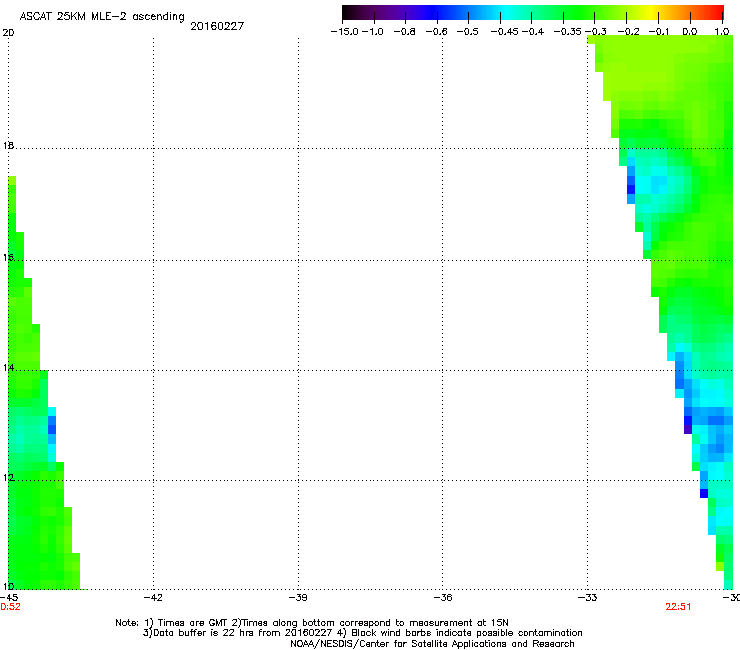Image resolution: width=740 pixels, height=650 pixels.
Task: Select the -0.5 color scale value
Action: coord(467,32)
